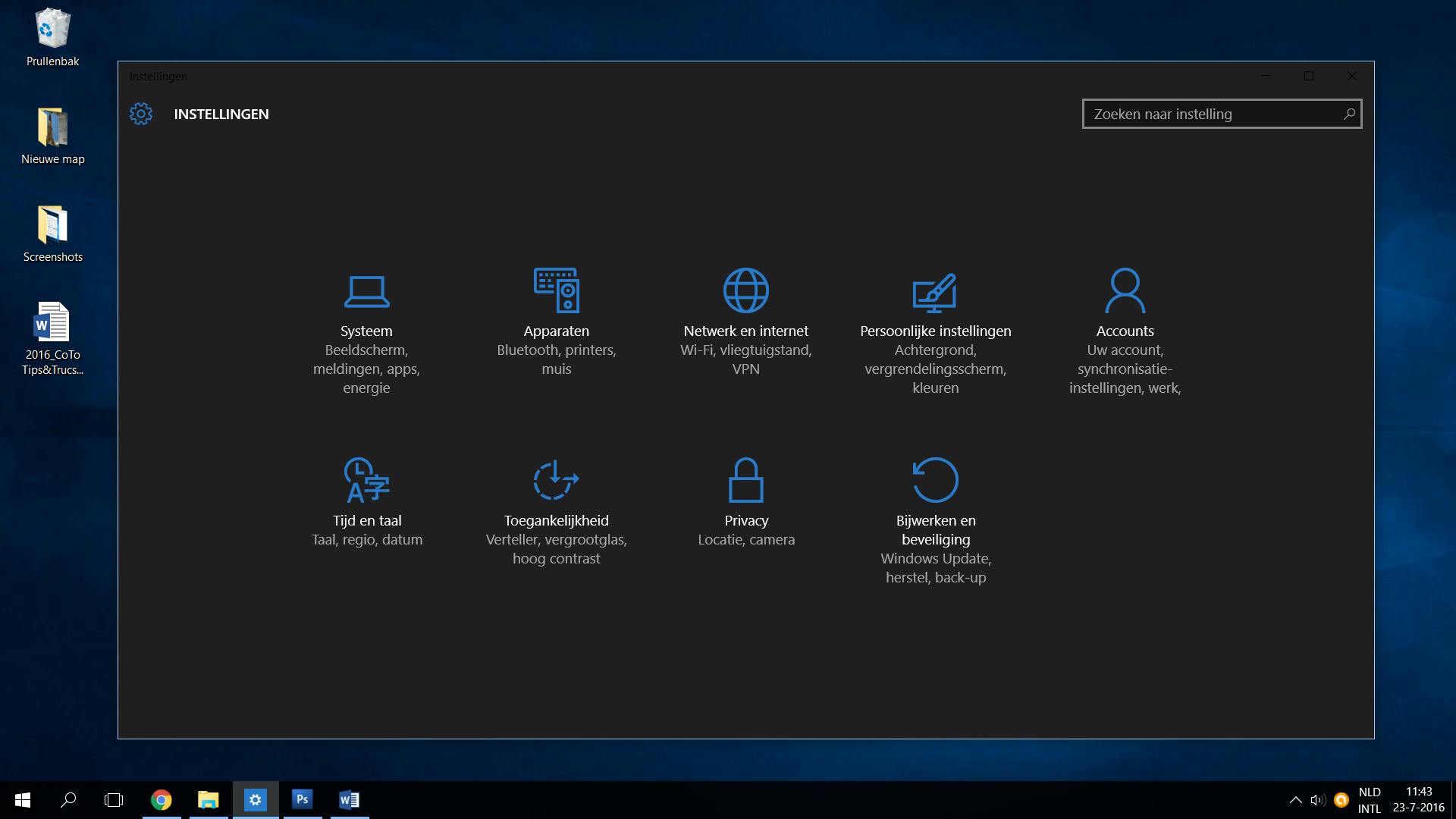
Task: Open Netwerk en internet globe icon
Action: 745,290
